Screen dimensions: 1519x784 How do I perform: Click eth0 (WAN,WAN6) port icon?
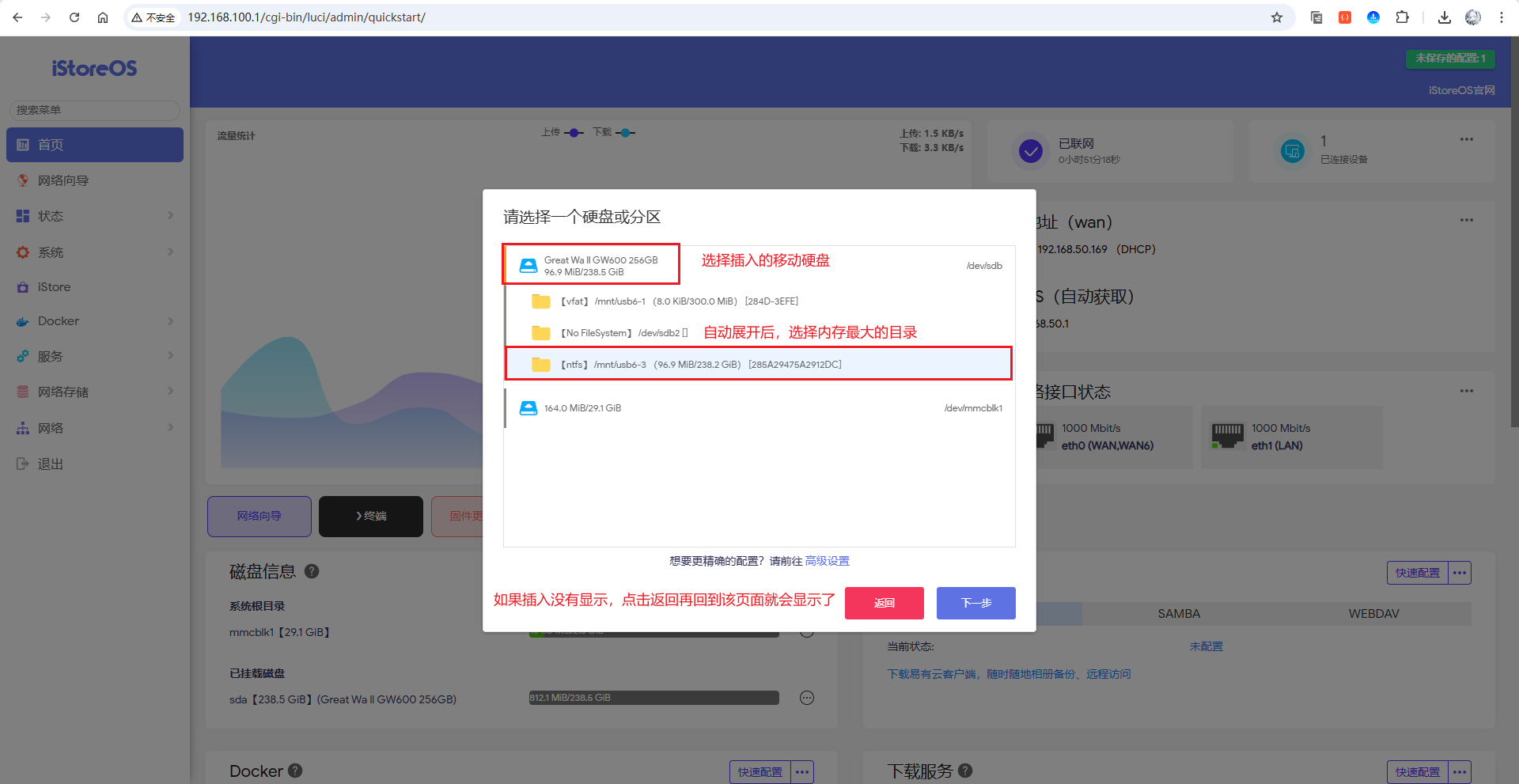tap(1045, 436)
